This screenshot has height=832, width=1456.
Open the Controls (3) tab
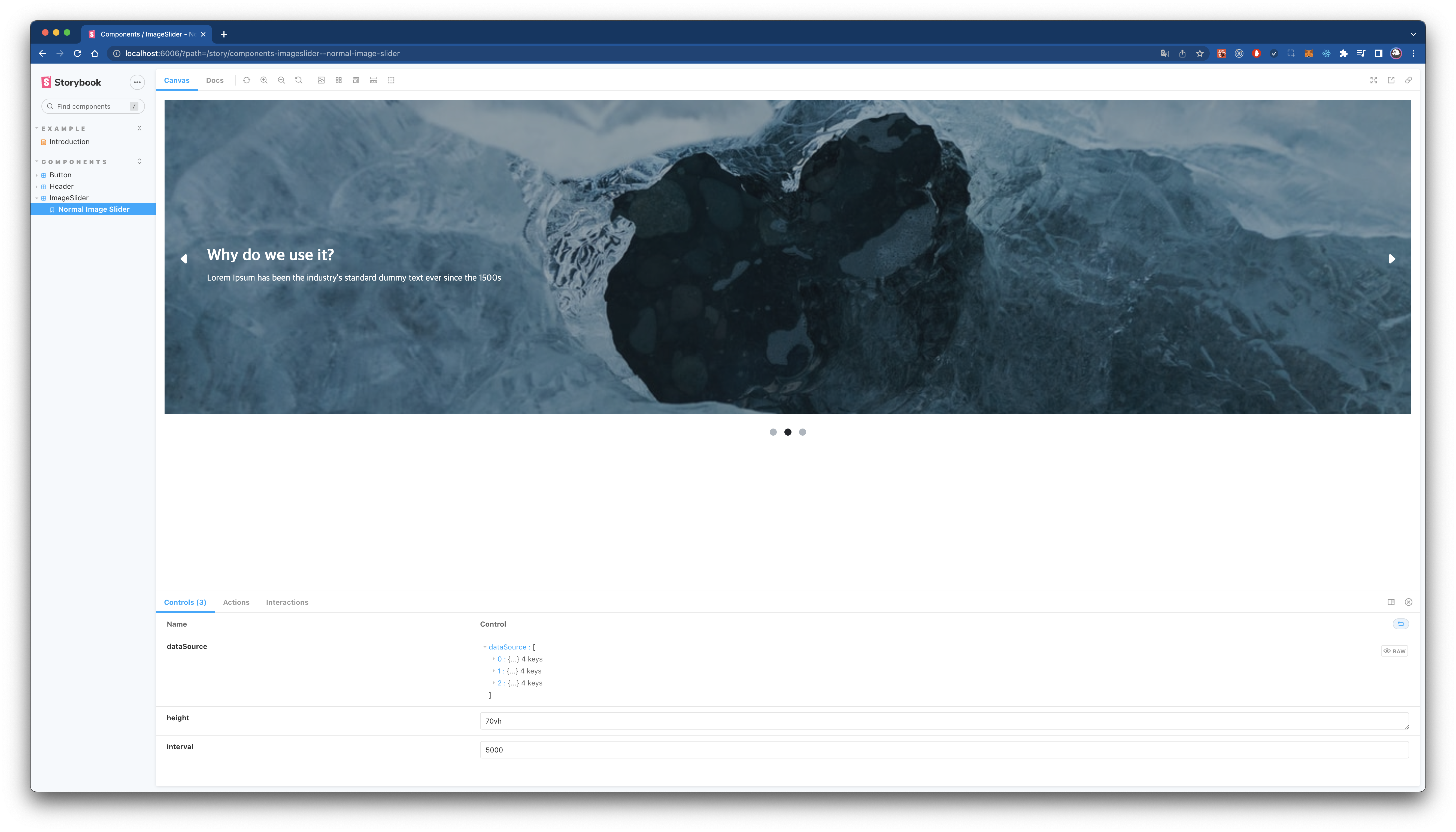point(185,602)
